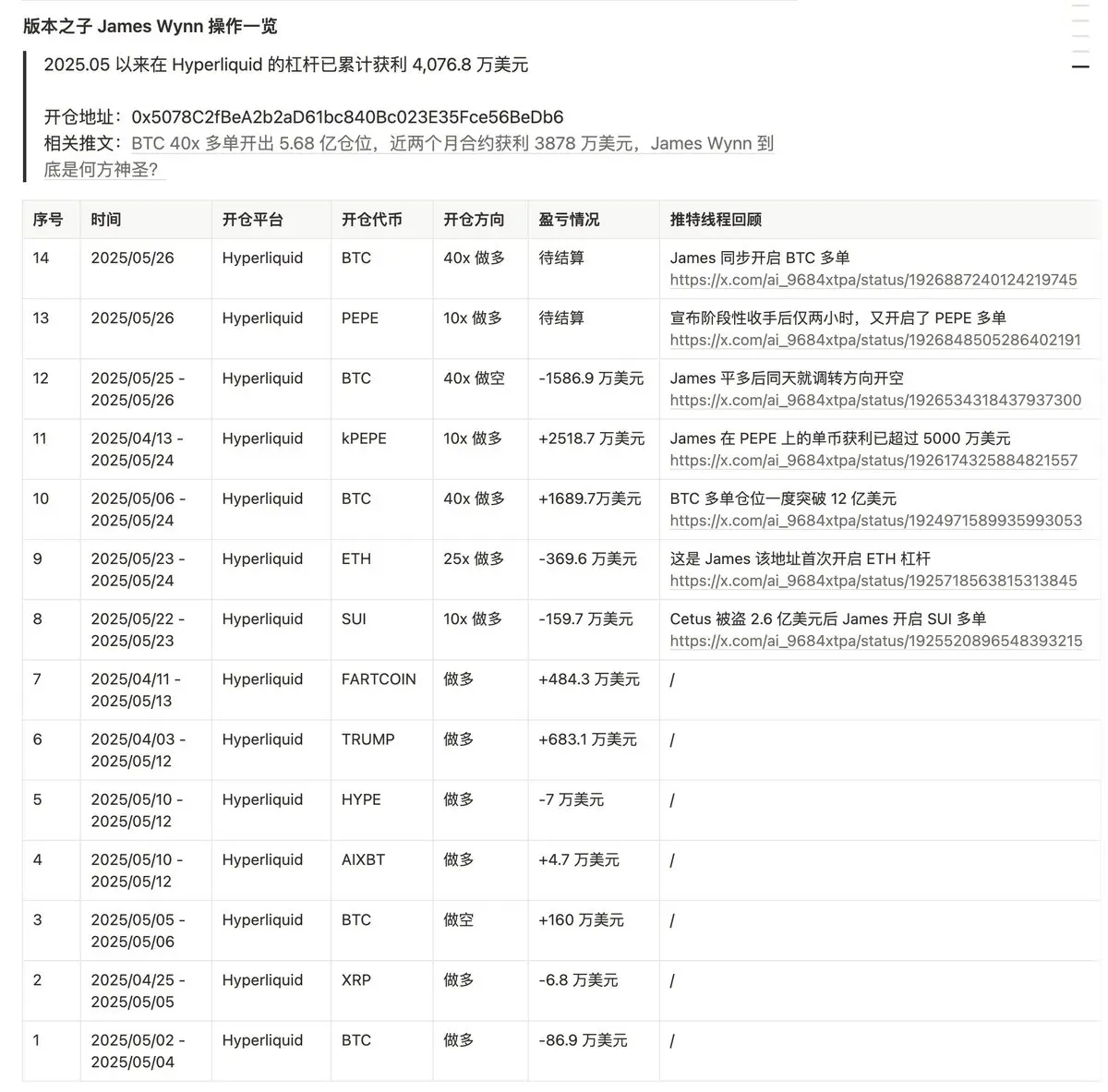Open the related tweet link about BTC 40x
Viewport: 1108px width, 1092px height.
pos(415,143)
